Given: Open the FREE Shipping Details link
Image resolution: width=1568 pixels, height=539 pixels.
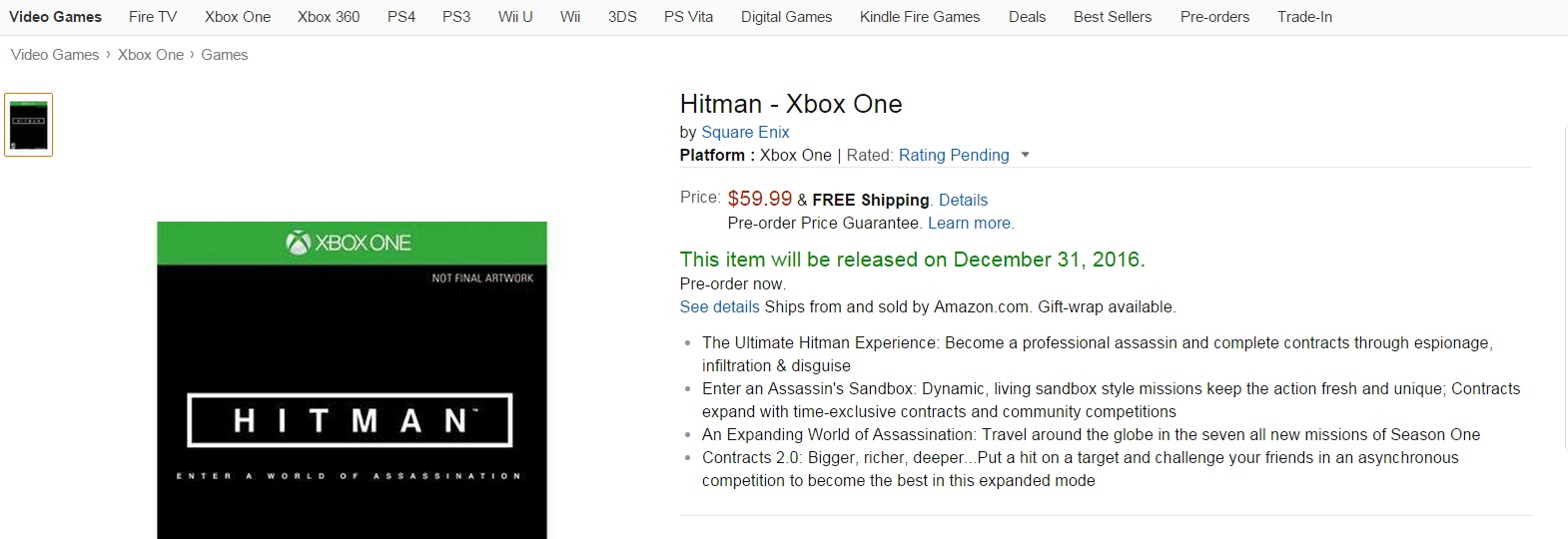Looking at the screenshot, I should click(963, 200).
